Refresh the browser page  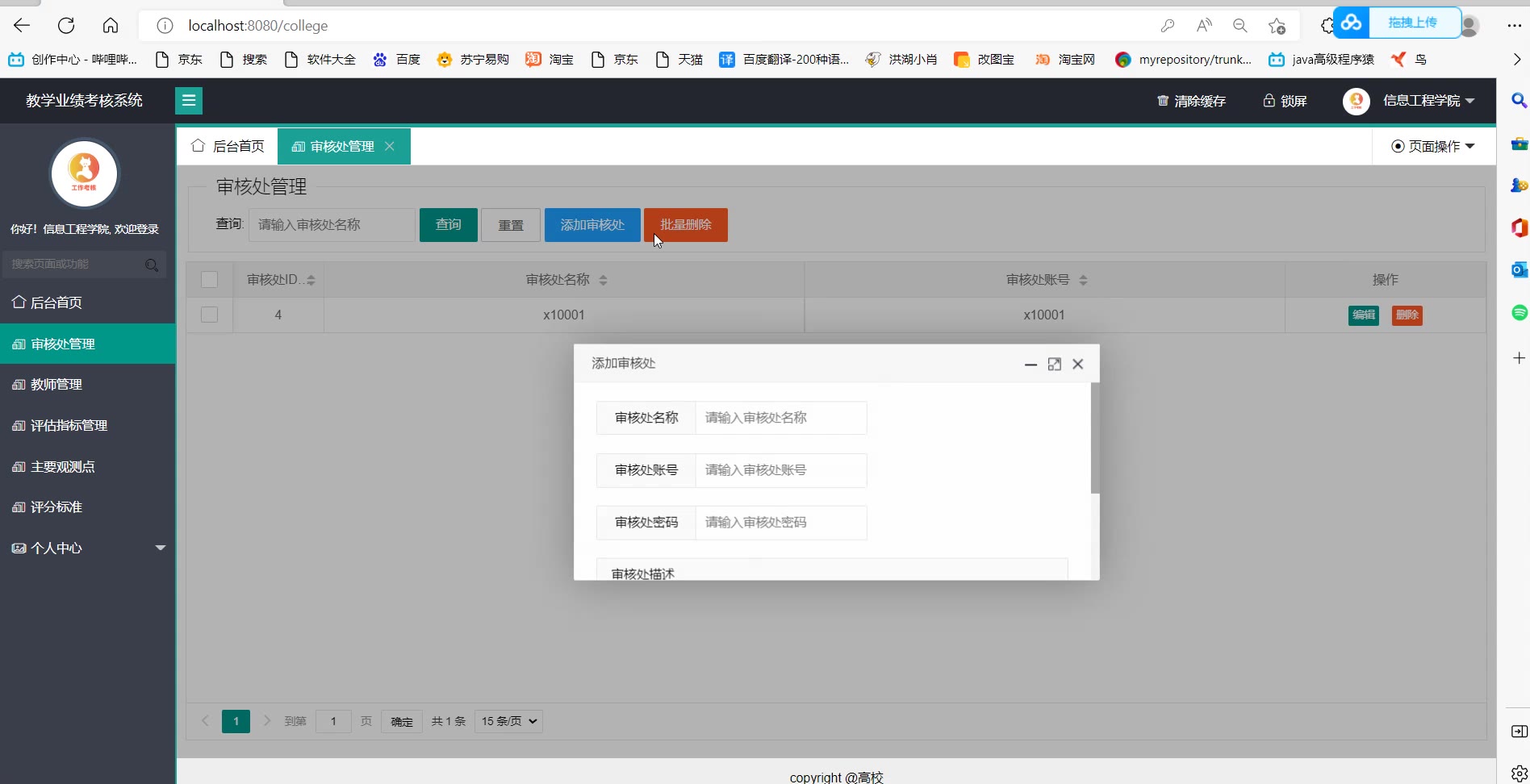tap(66, 26)
